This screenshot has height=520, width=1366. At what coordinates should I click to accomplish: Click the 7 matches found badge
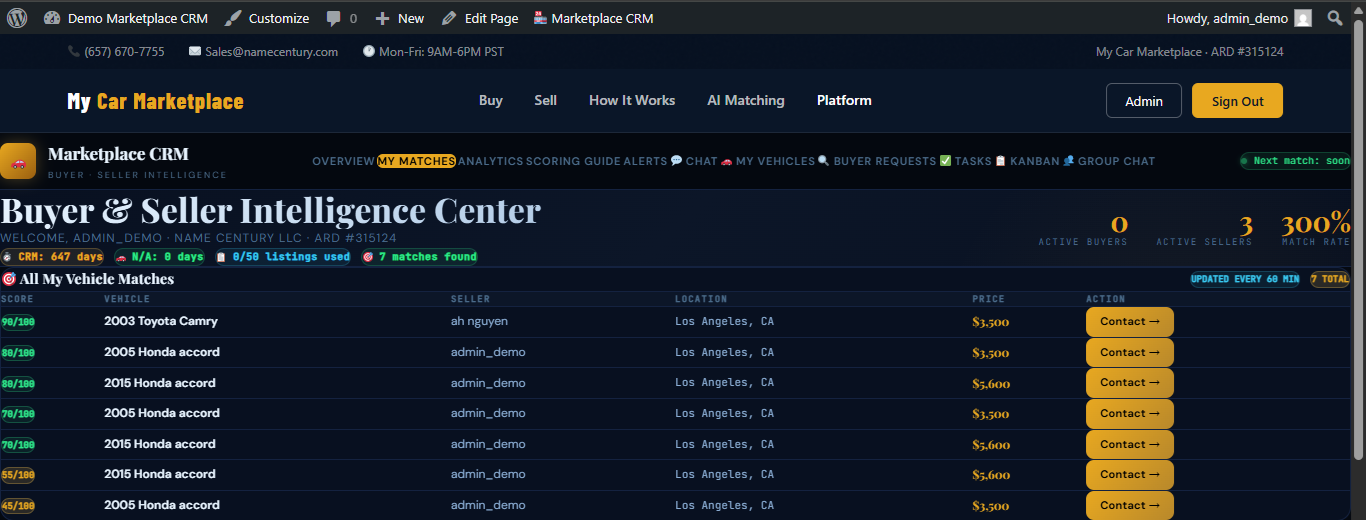click(x=419, y=257)
